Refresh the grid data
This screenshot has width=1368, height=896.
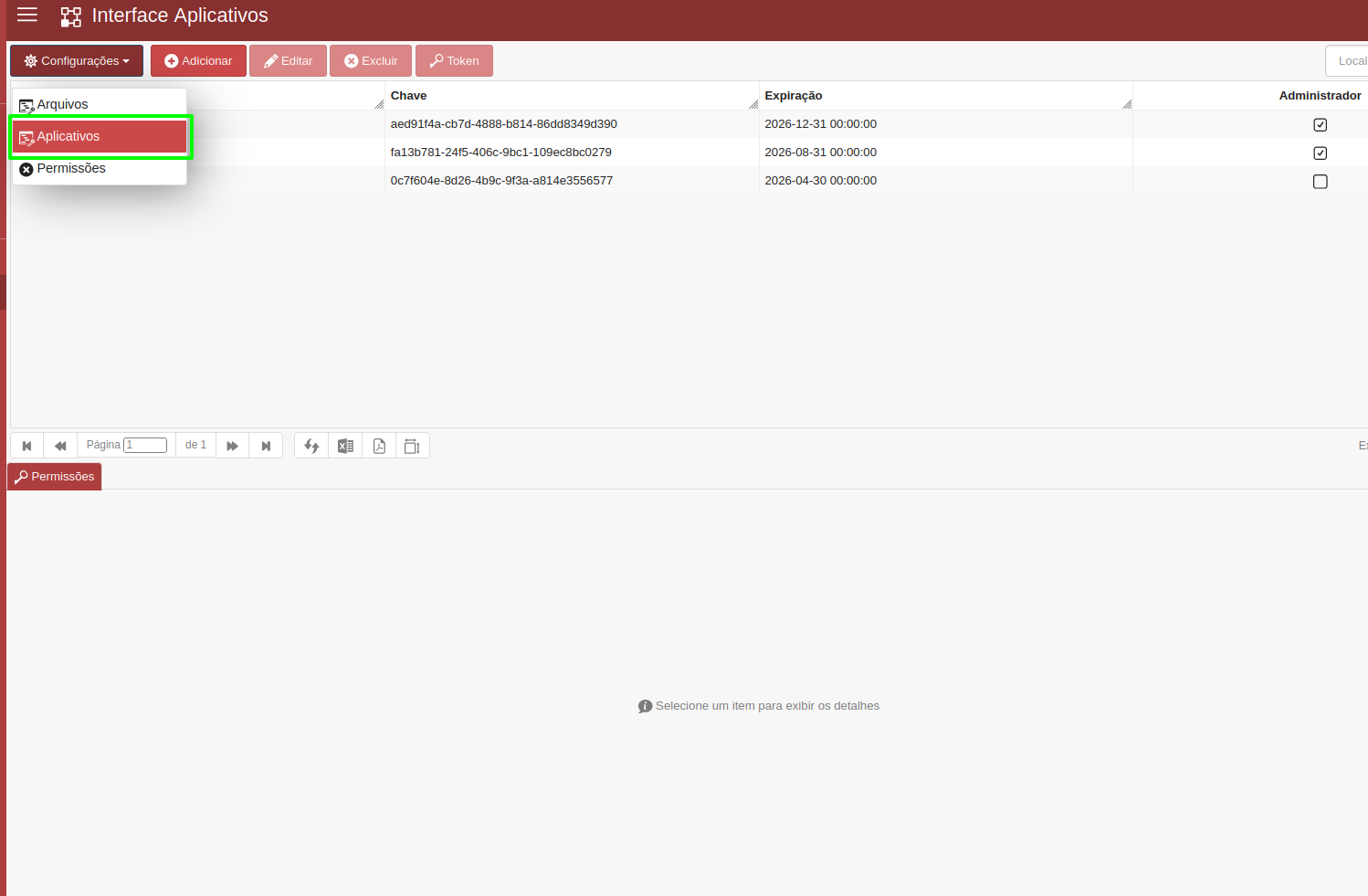(311, 446)
